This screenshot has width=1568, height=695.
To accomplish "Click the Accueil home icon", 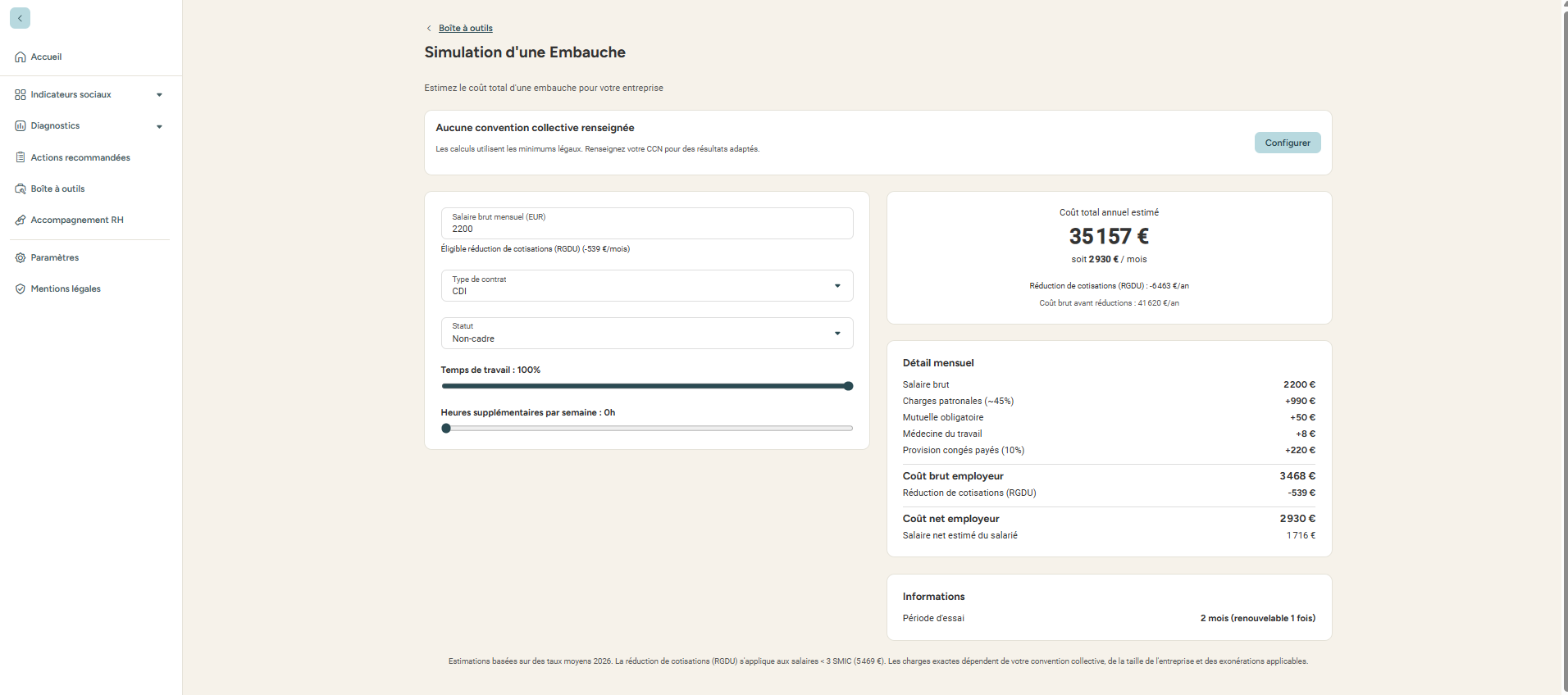I will 21,57.
